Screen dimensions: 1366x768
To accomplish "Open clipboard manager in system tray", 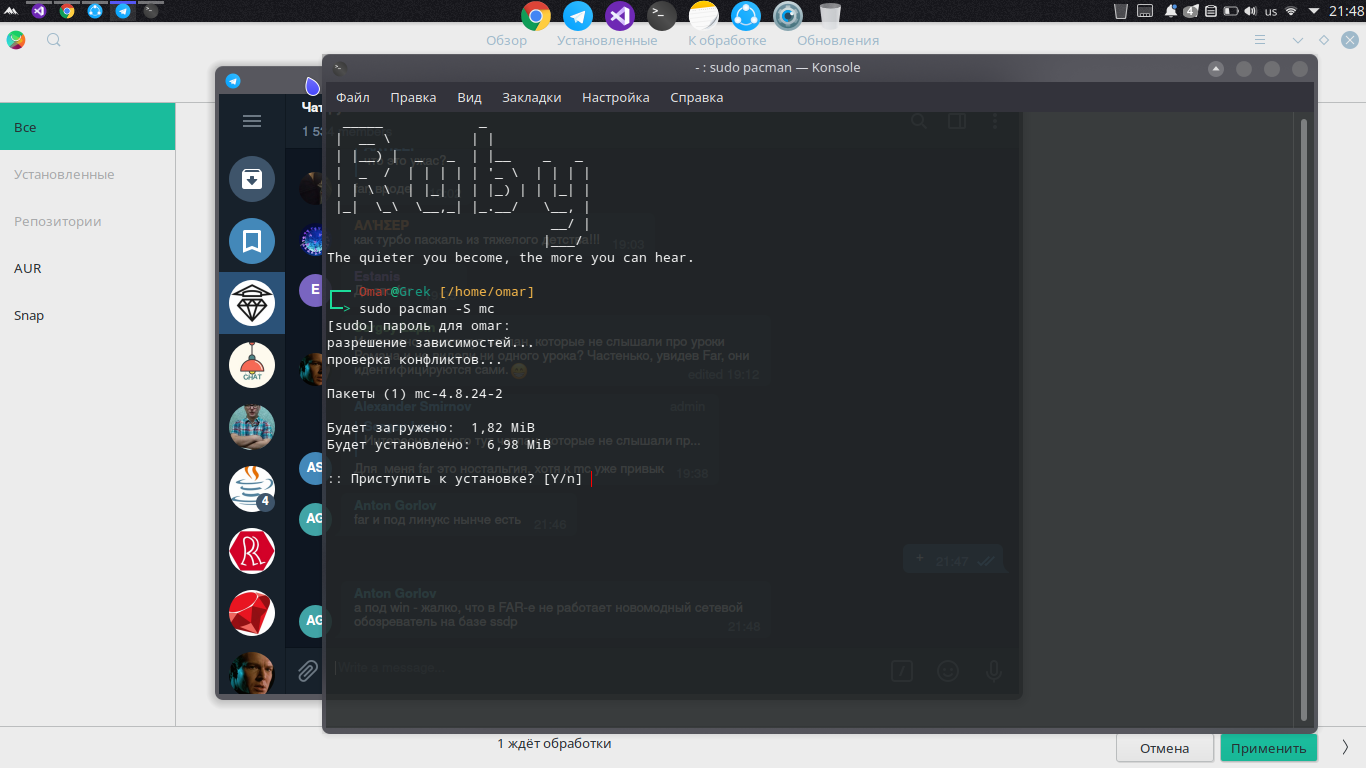I will point(1211,11).
